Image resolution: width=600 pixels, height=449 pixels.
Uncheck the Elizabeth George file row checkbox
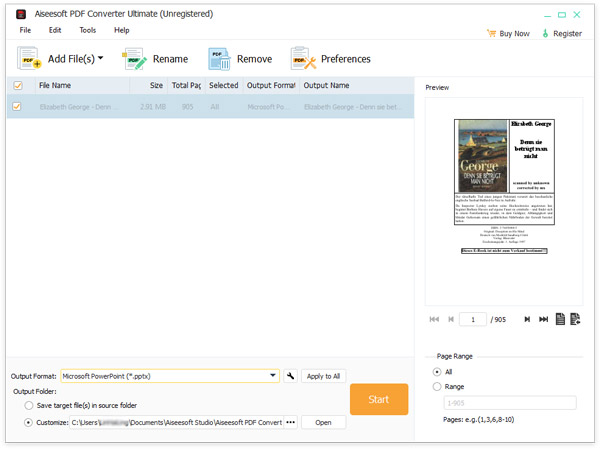17,106
